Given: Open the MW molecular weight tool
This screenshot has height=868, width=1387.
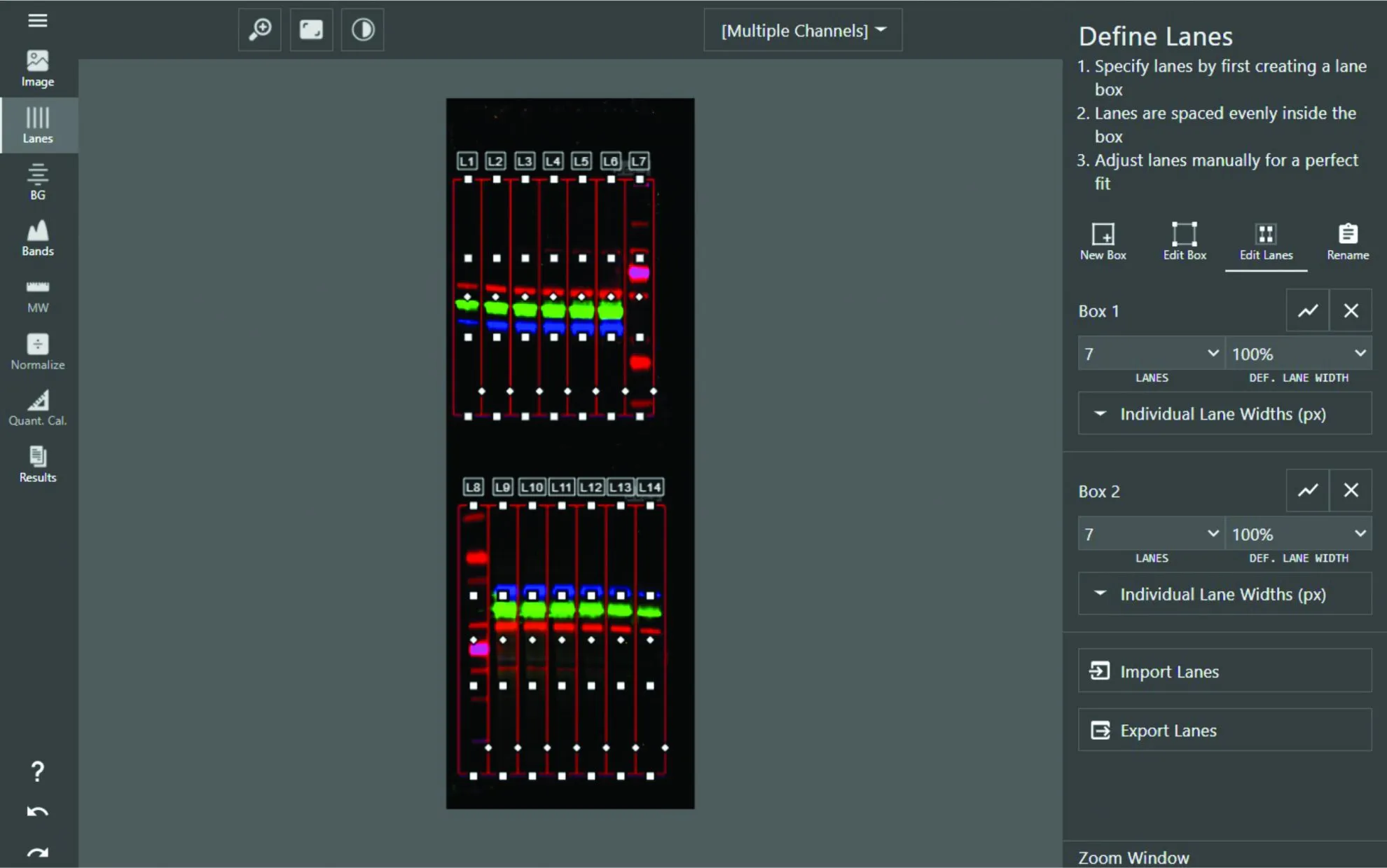Looking at the screenshot, I should [x=38, y=295].
